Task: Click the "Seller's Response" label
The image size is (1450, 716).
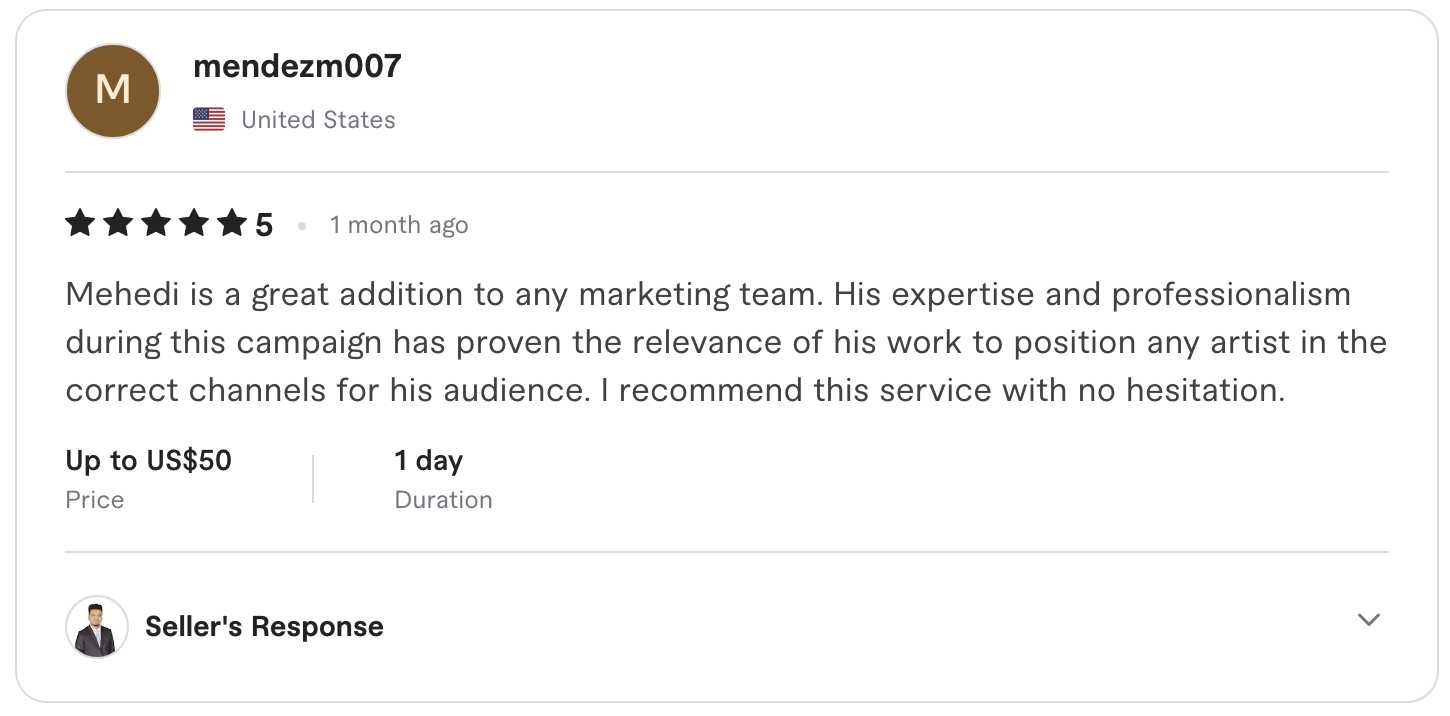Action: (x=264, y=627)
